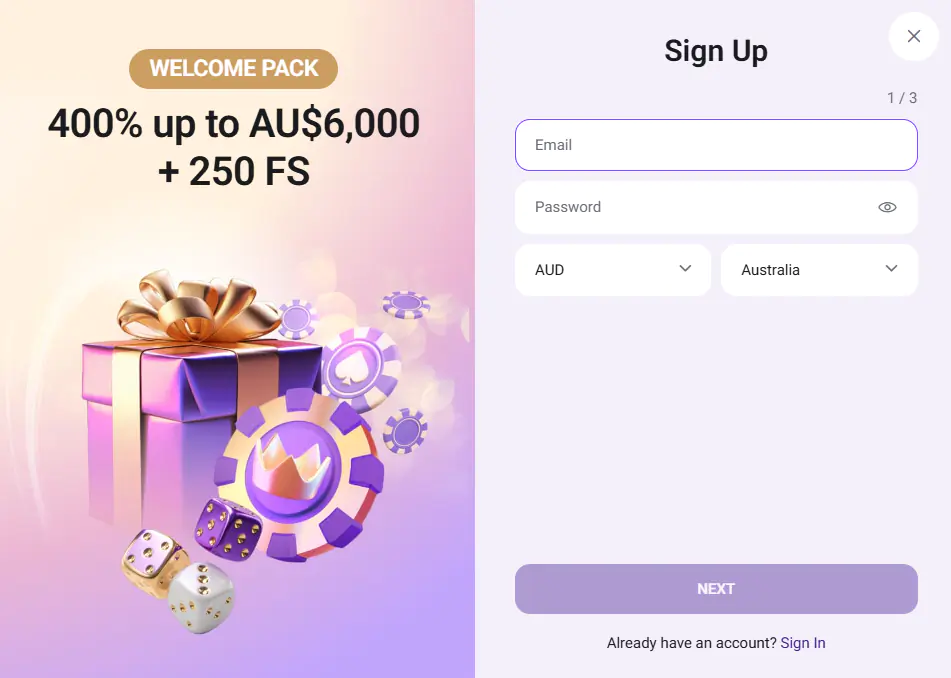Viewport: 951px width, 678px height.
Task: Click the chevron arrow beside AUD
Action: coord(685,269)
